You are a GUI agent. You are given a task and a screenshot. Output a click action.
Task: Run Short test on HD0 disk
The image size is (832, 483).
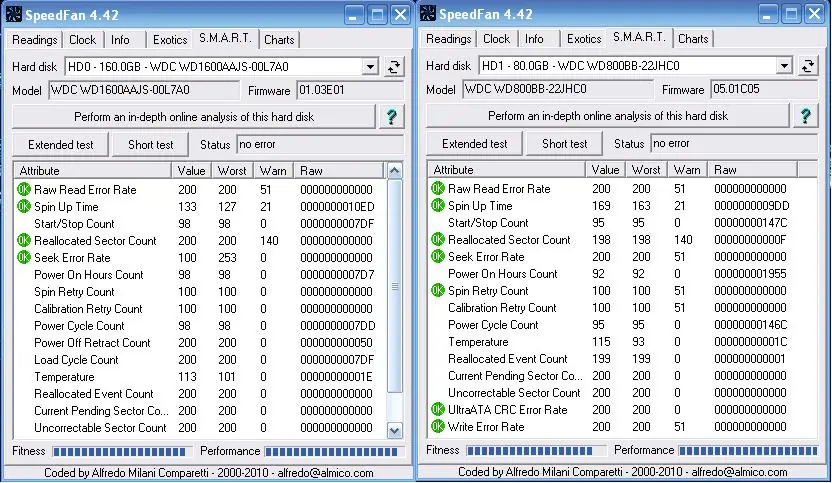click(151, 144)
